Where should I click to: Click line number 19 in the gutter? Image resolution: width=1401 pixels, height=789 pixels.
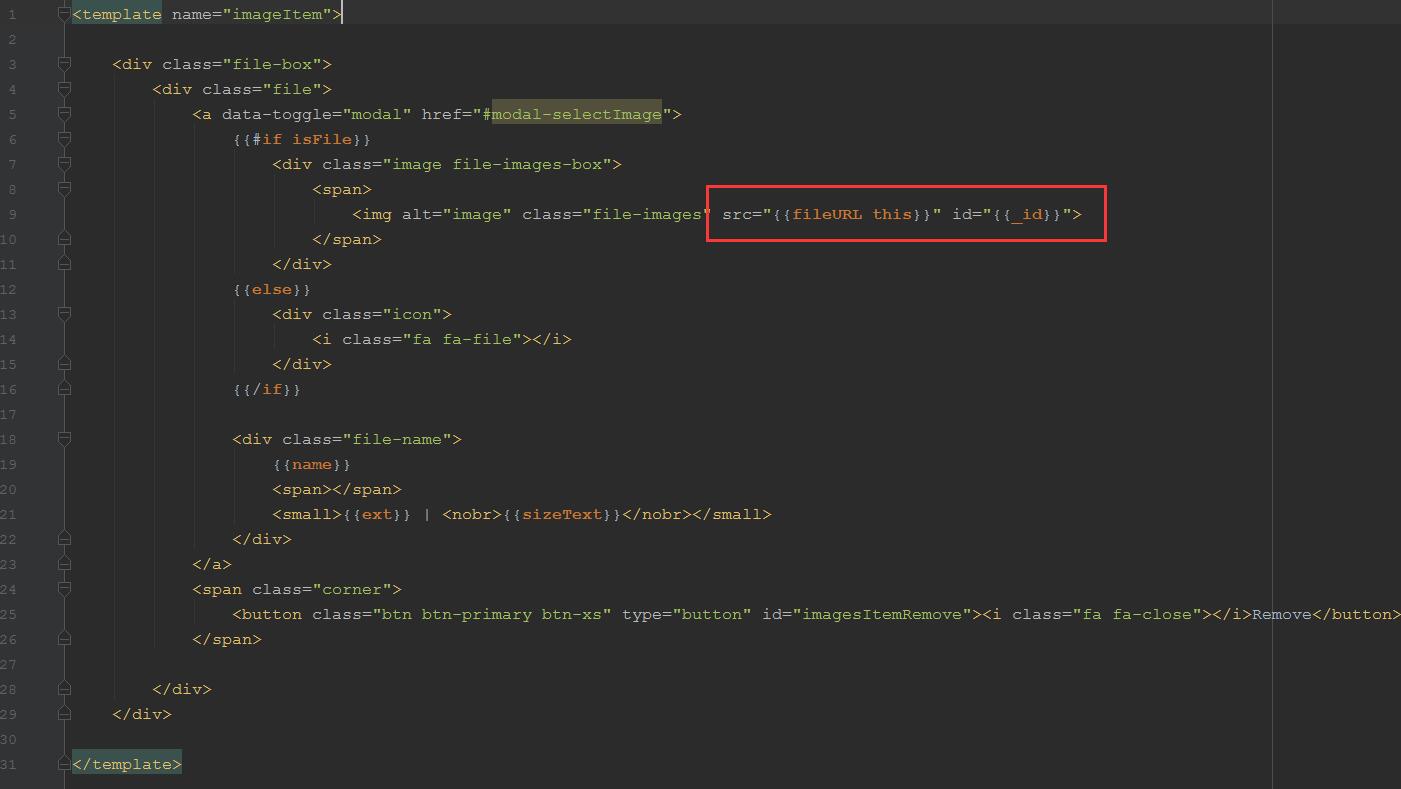click(x=9, y=464)
